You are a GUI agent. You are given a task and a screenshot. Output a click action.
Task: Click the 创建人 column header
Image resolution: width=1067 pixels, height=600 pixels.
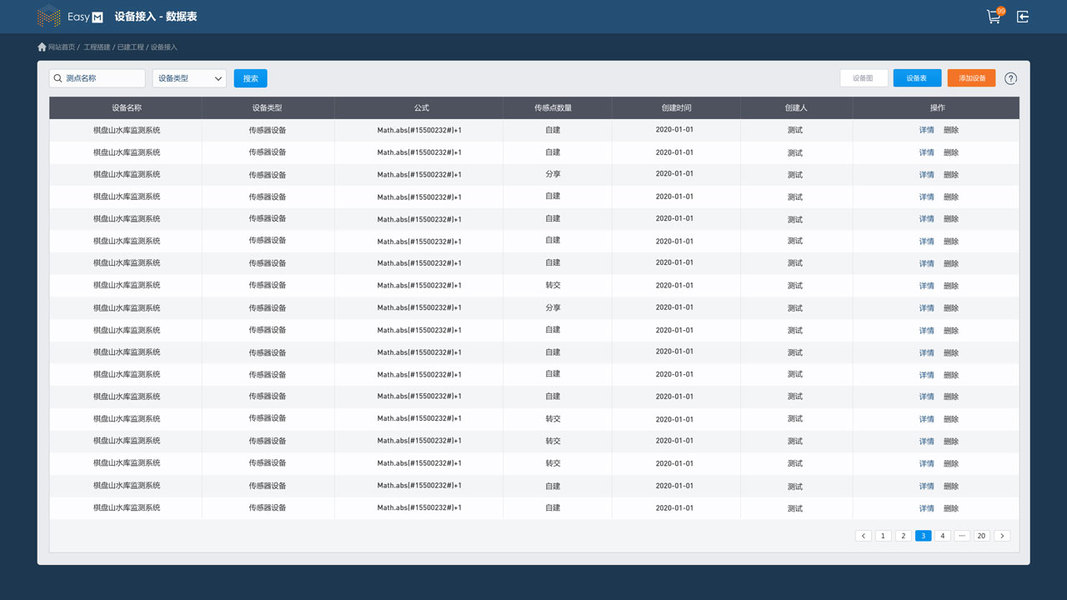point(795,107)
